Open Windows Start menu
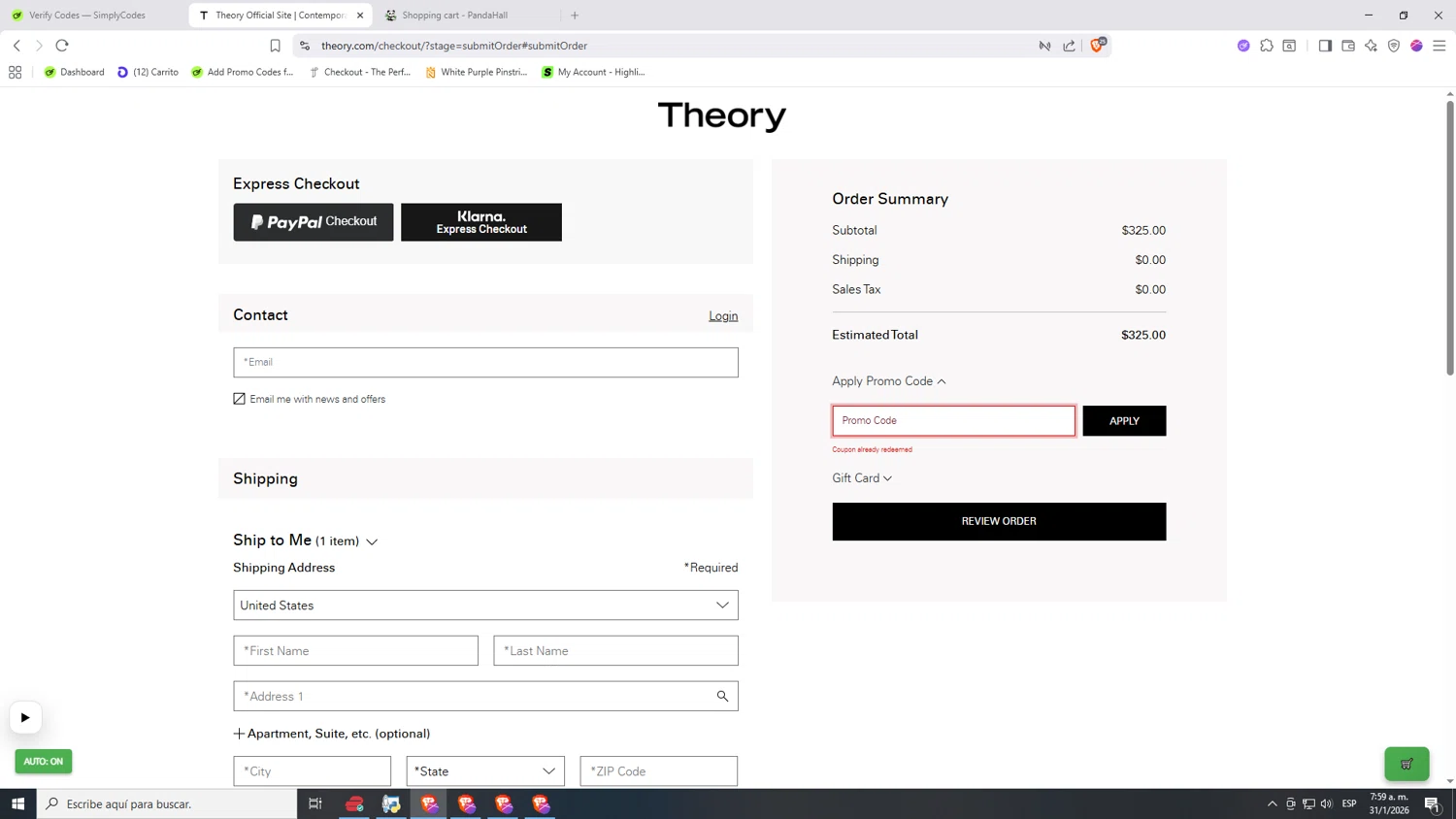This screenshot has height=819, width=1456. (x=17, y=803)
